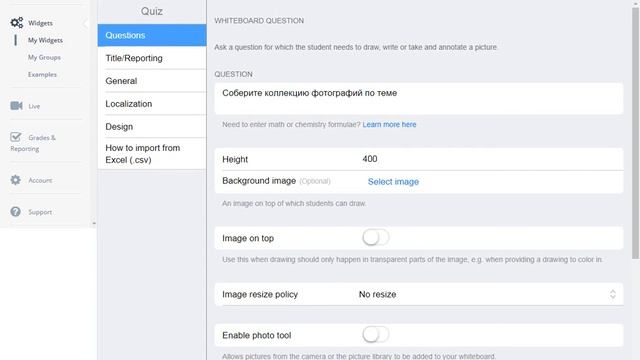Open the Account section
This screenshot has height=360, width=640.
click(40, 180)
